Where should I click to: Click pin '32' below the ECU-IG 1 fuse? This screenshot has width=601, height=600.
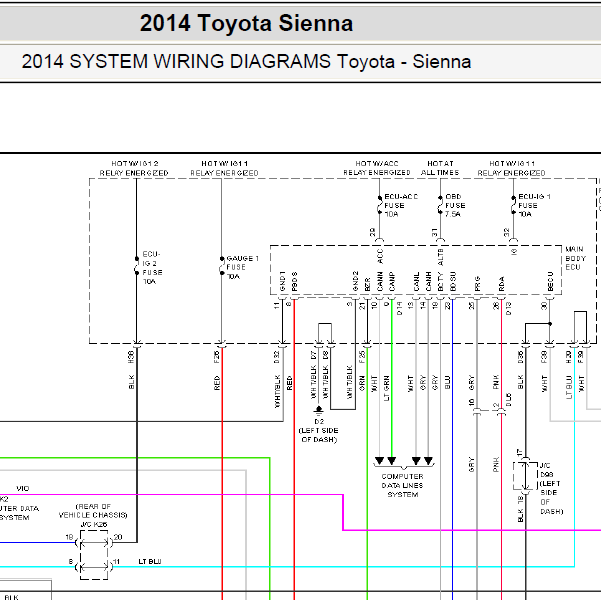tap(507, 232)
